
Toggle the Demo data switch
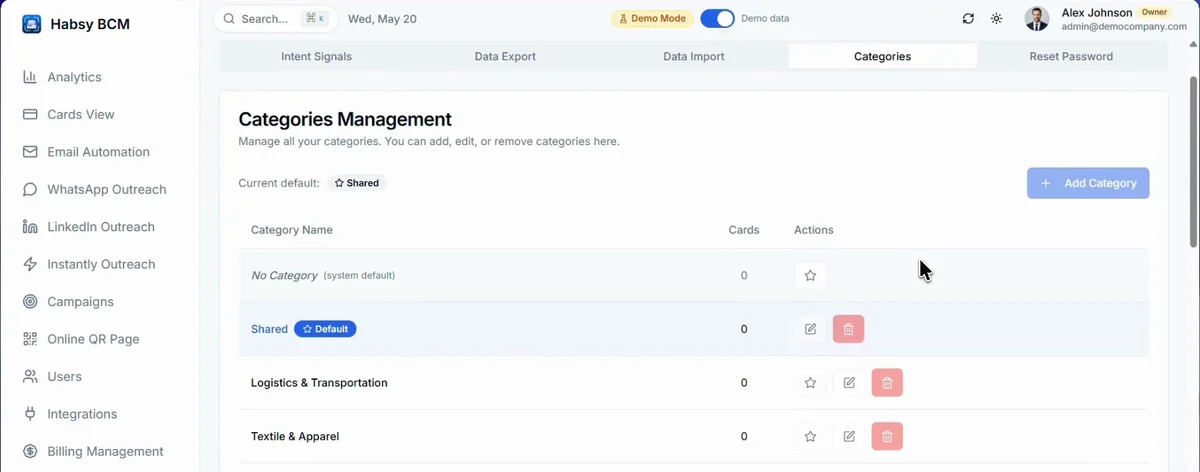(717, 19)
